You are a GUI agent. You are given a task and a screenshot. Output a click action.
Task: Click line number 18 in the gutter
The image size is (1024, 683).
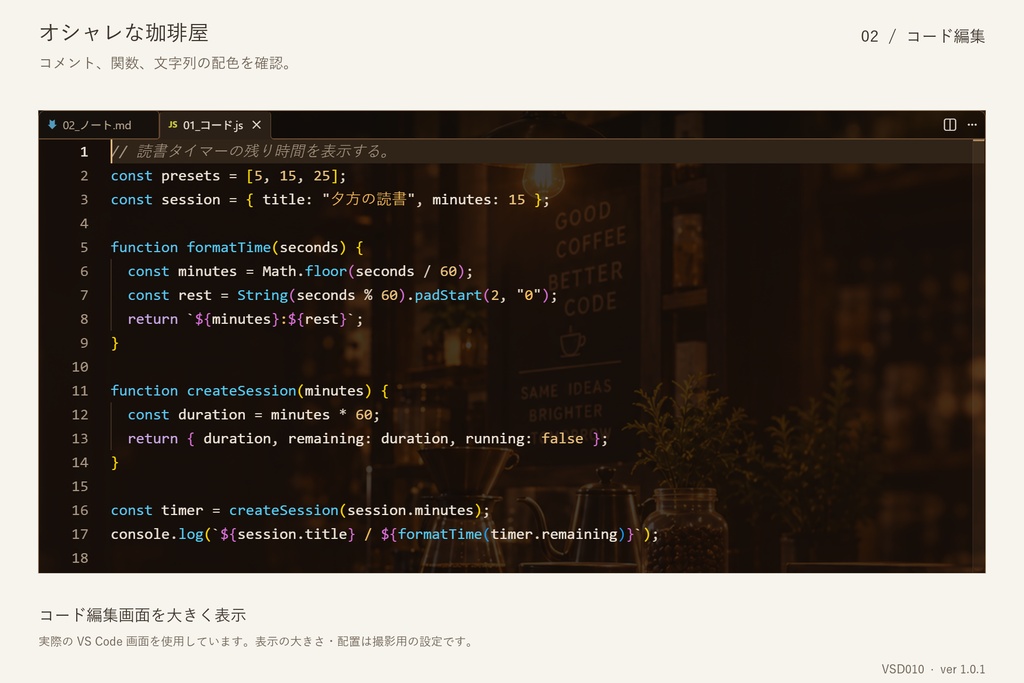(x=80, y=558)
